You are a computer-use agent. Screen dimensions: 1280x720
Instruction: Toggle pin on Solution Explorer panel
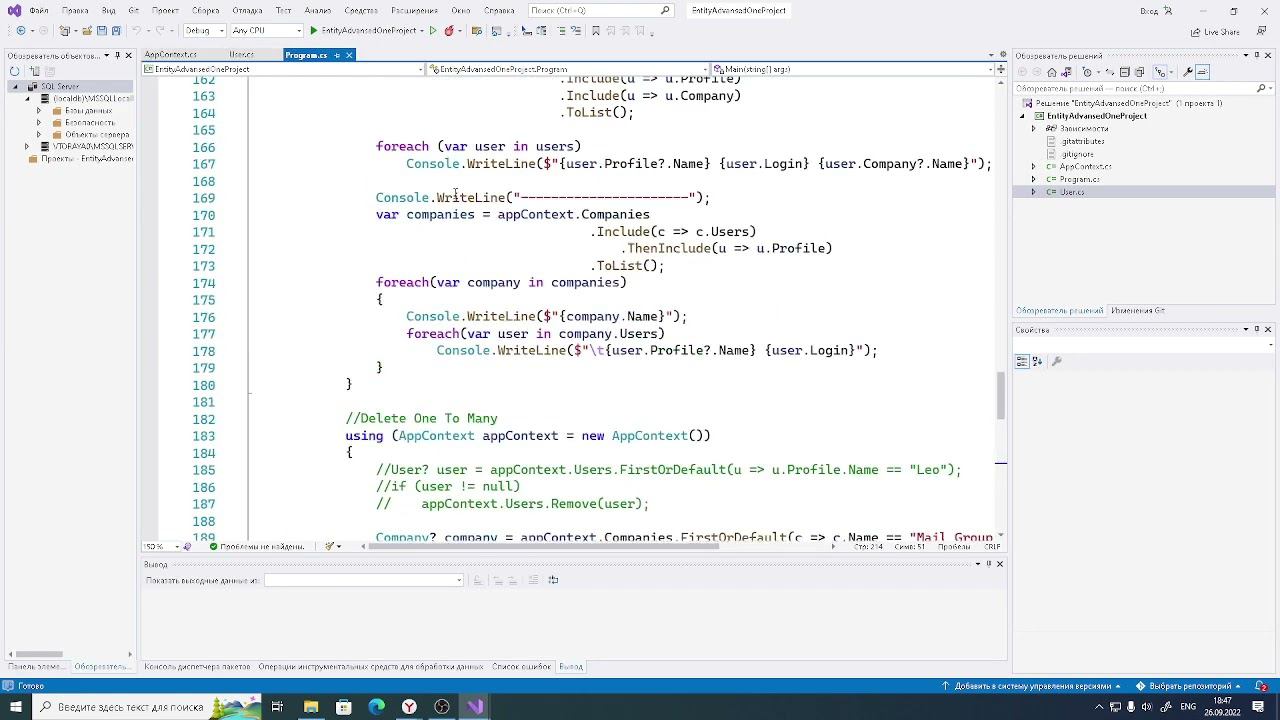coord(1256,55)
